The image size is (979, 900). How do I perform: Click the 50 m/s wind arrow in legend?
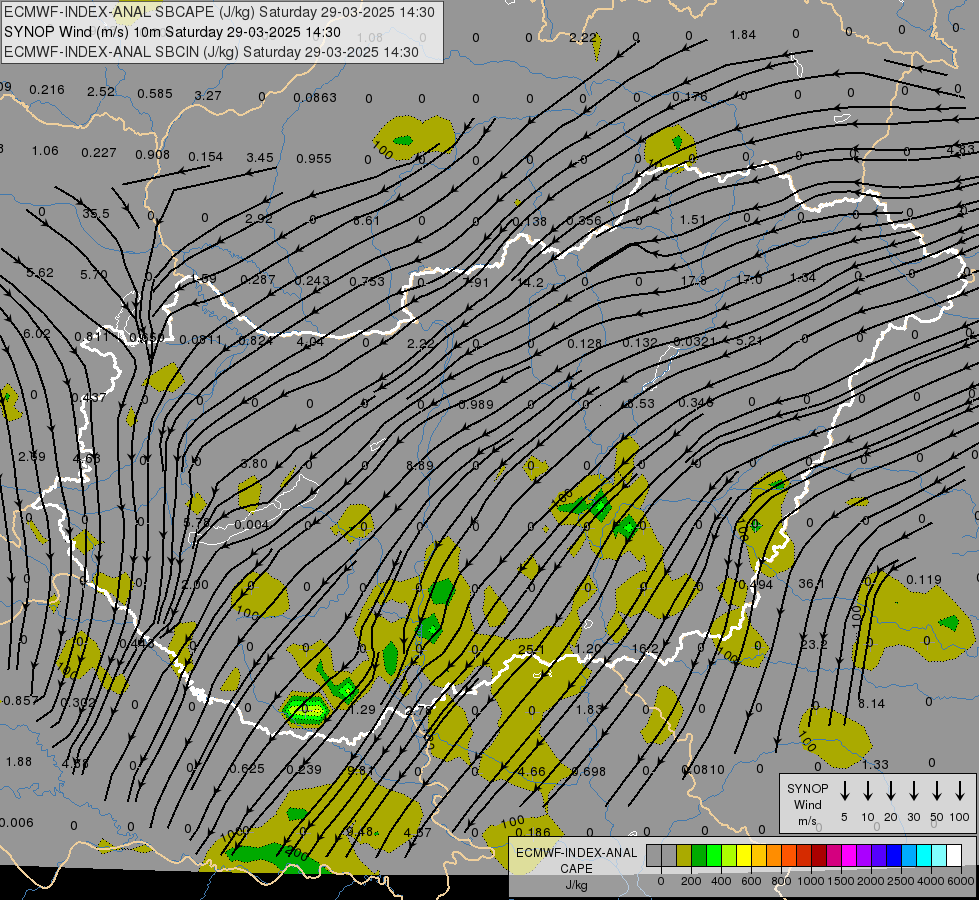click(937, 791)
